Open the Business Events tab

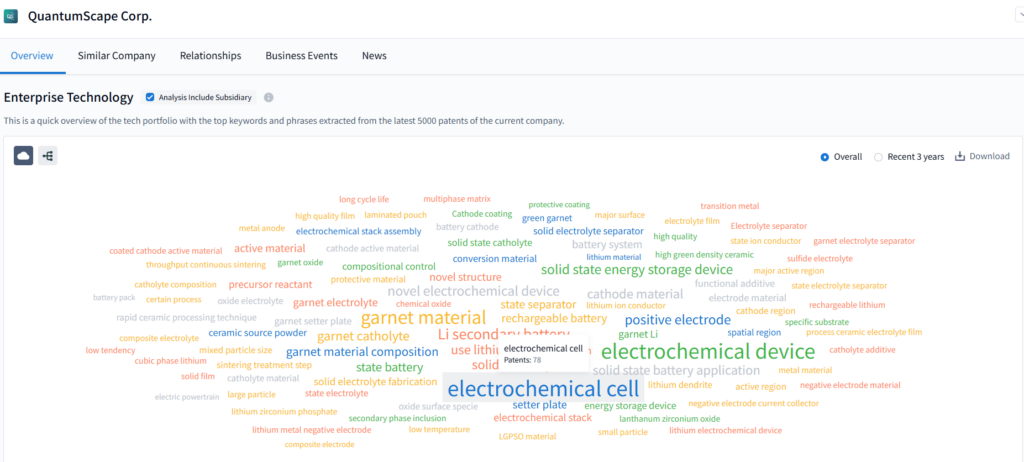[301, 56]
